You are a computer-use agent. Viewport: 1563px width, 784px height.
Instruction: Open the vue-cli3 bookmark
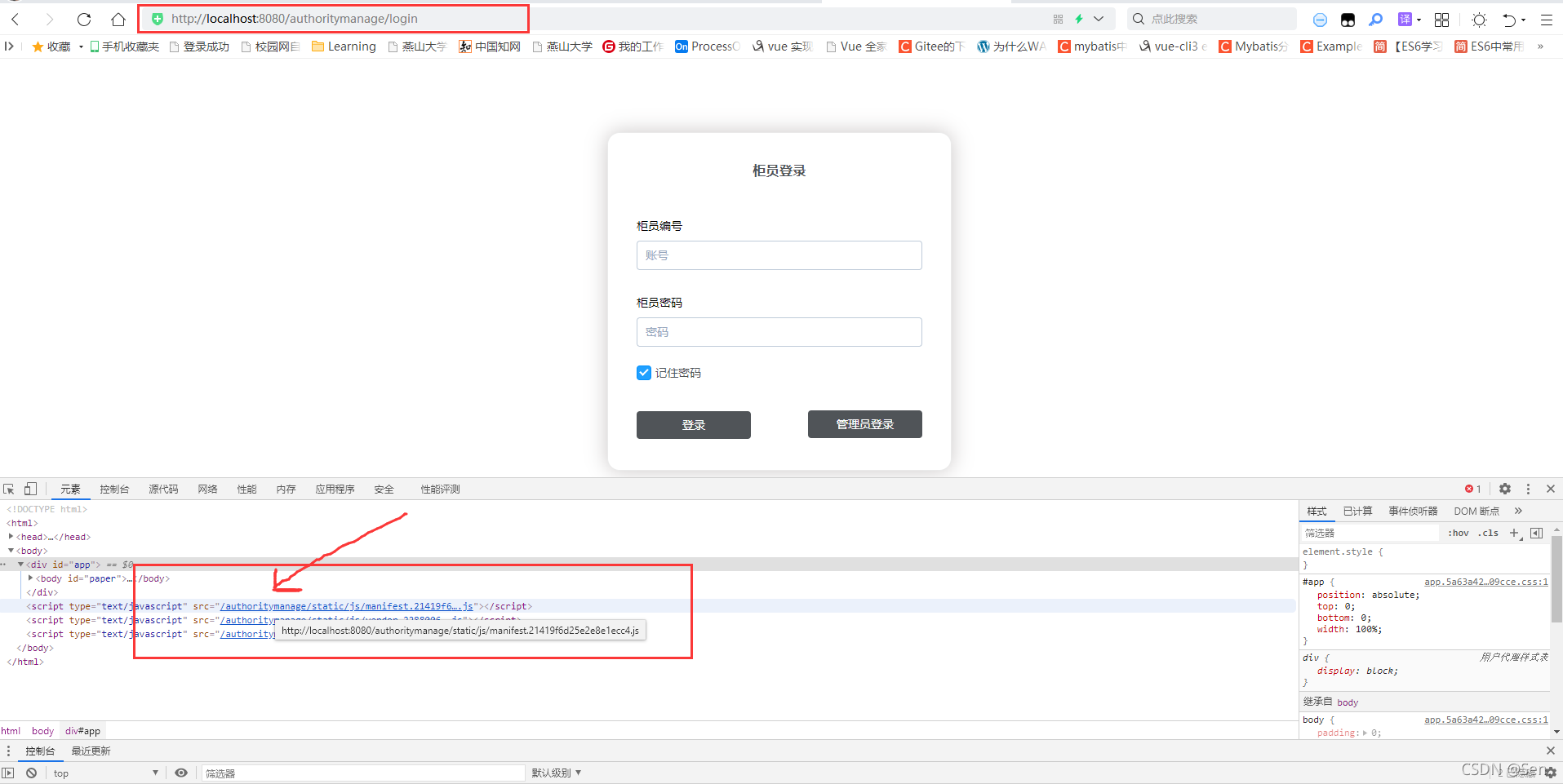click(x=1173, y=47)
